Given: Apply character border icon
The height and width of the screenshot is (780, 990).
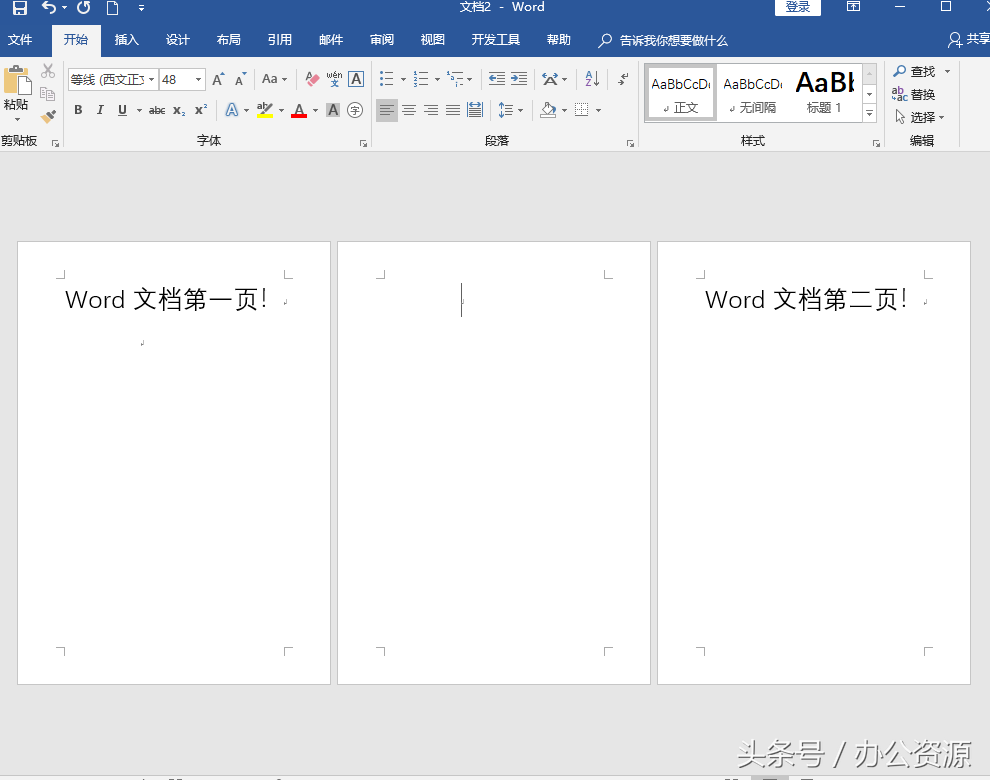Looking at the screenshot, I should pyautogui.click(x=356, y=79).
